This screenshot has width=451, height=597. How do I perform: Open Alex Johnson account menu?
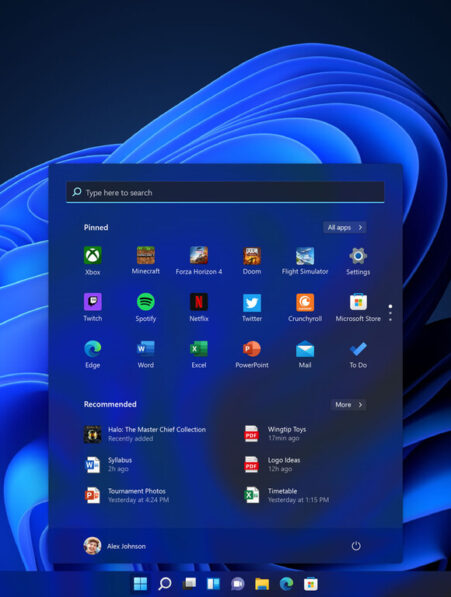(115, 546)
